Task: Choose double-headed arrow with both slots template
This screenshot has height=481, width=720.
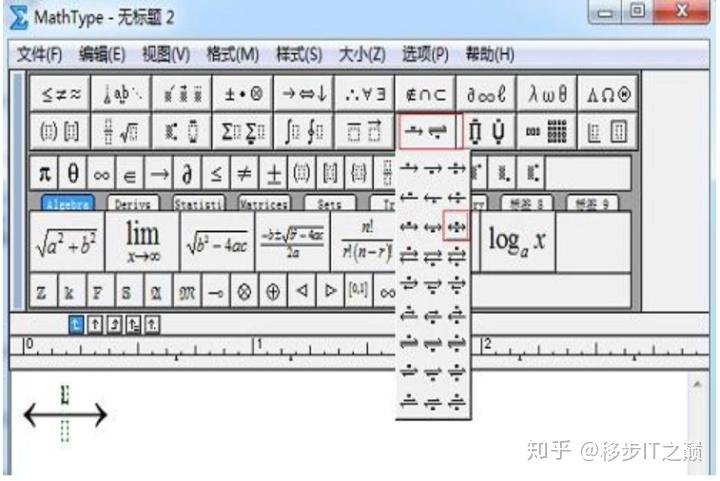Action: (456, 226)
